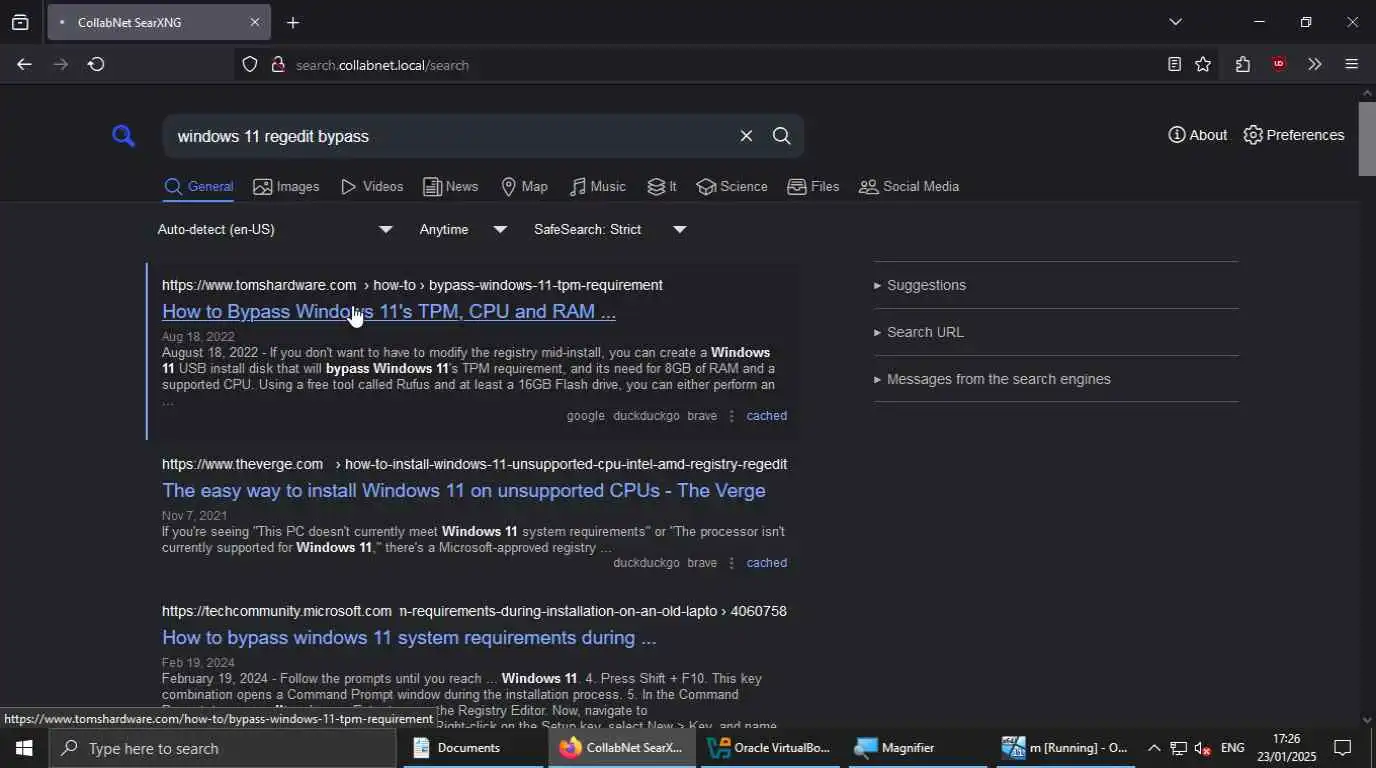Open the Tom's Hardware bypass result
Image resolution: width=1376 pixels, height=768 pixels.
389,312
